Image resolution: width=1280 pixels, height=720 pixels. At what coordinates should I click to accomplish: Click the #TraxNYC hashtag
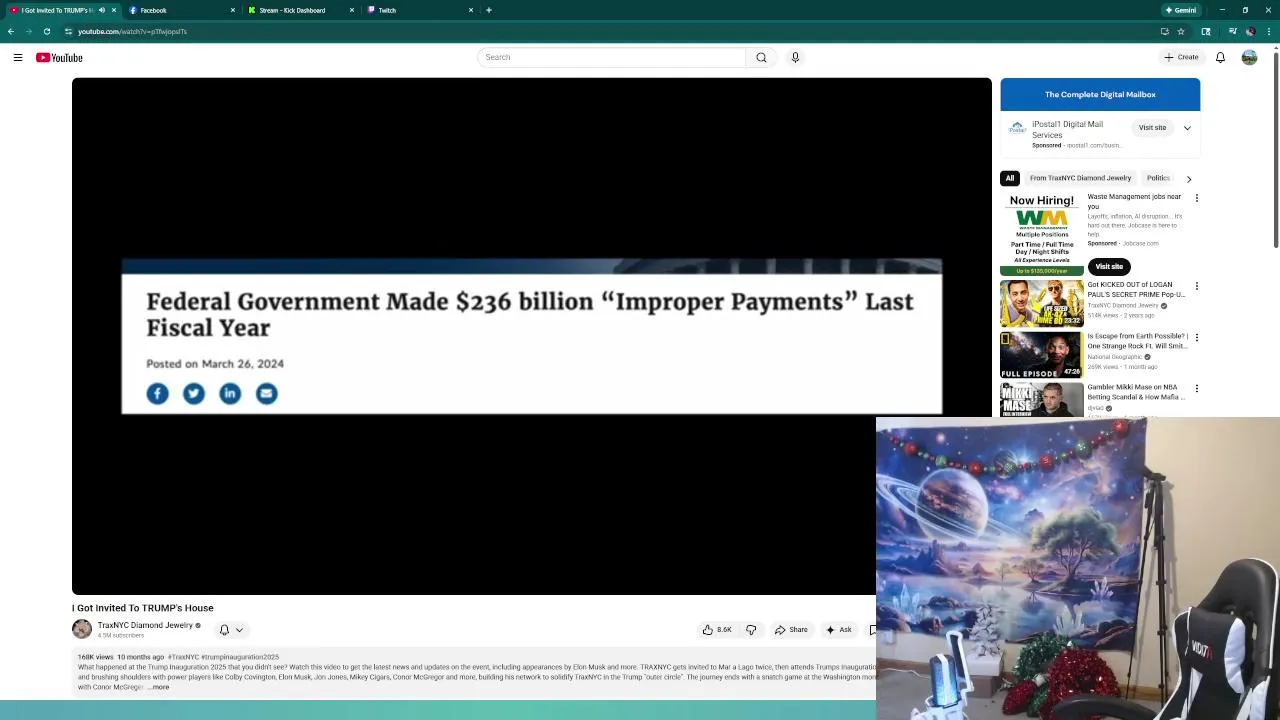click(x=184, y=657)
